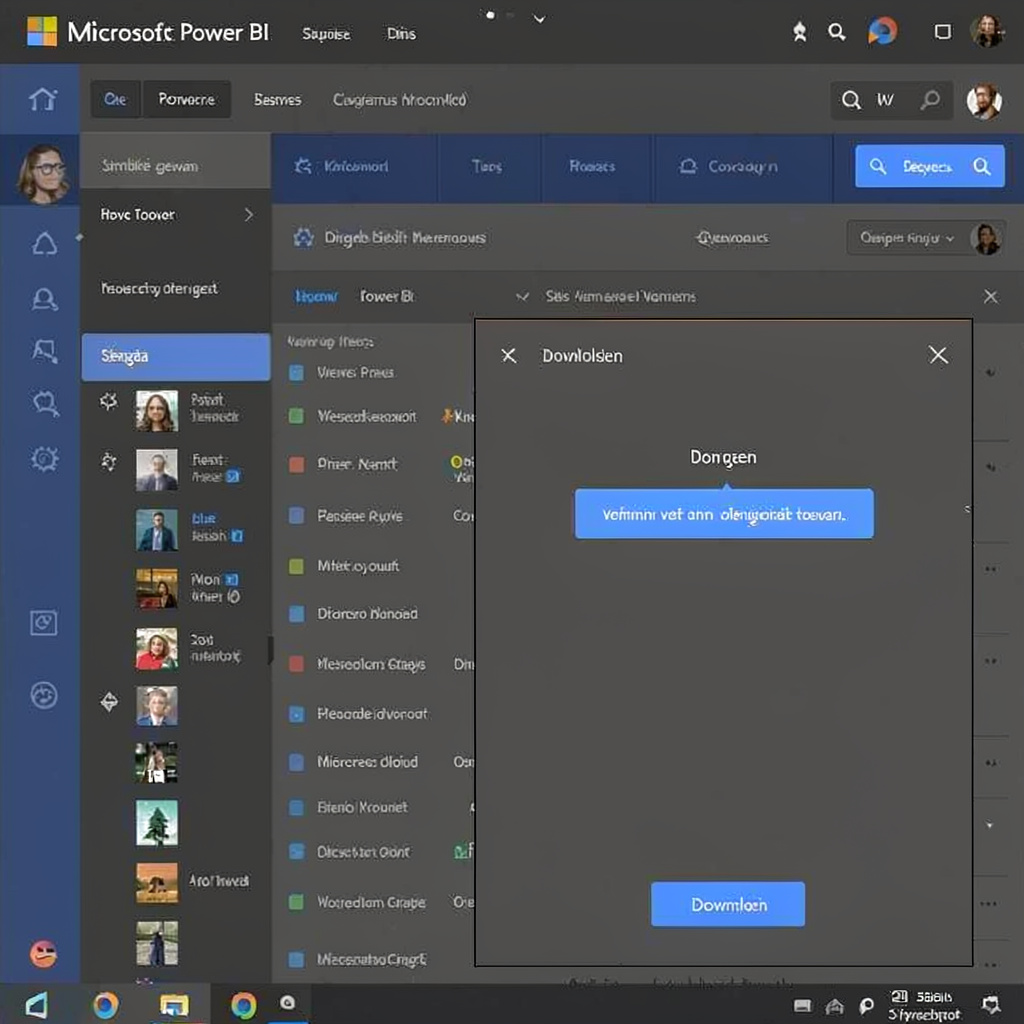Open the Windows Start button
This screenshot has width=1024, height=1024.
[37, 1005]
